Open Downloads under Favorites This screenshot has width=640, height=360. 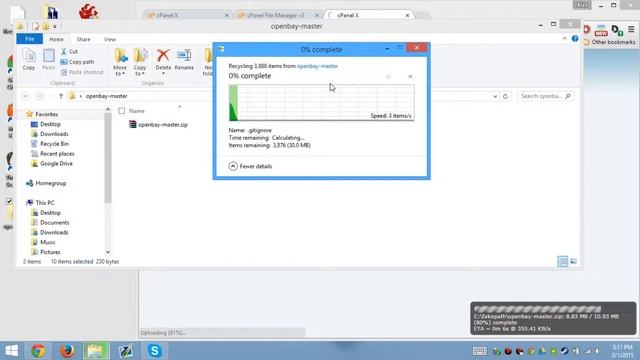[49, 134]
